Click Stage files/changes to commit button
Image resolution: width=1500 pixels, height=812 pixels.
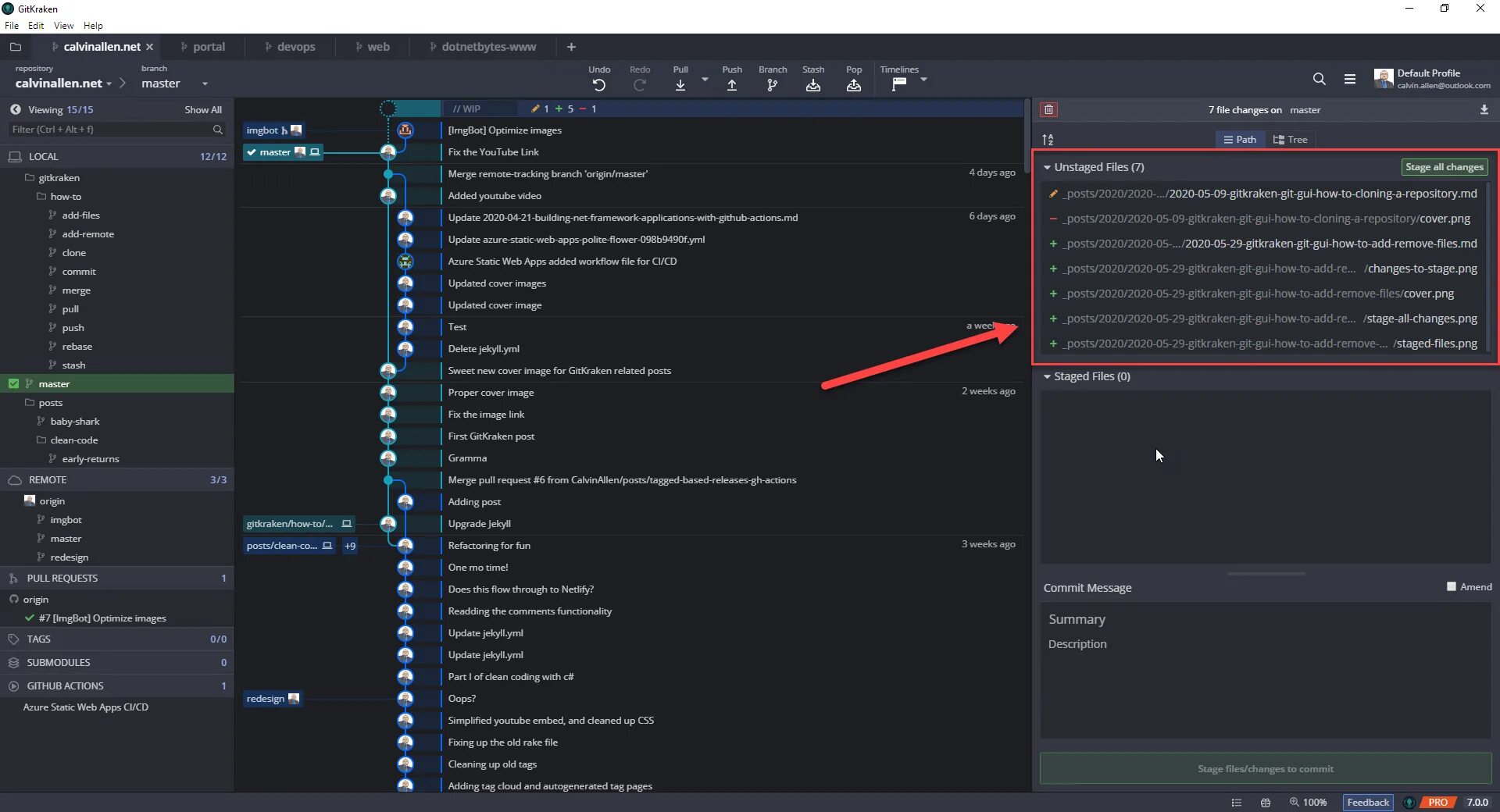1266,768
